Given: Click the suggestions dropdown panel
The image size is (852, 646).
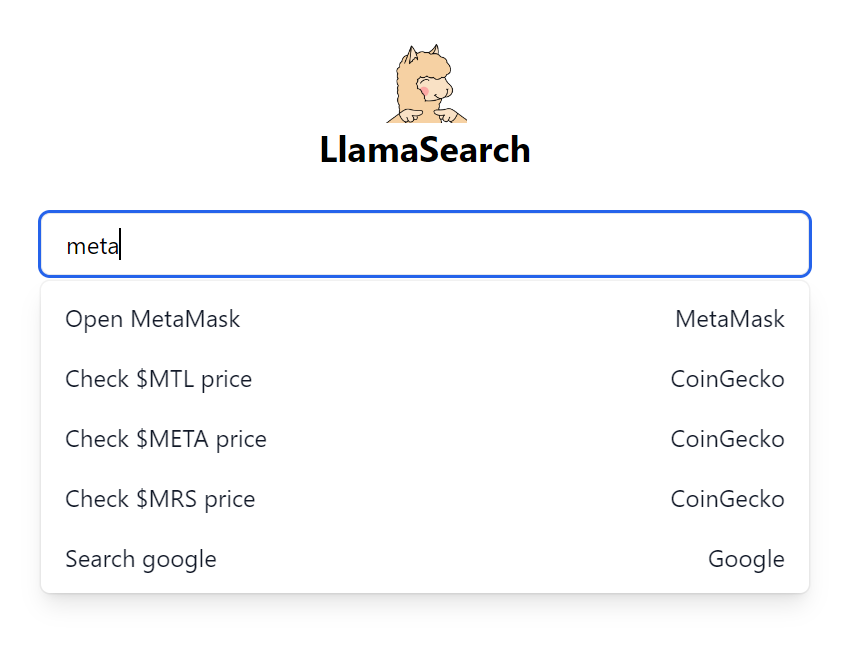Looking at the screenshot, I should (424, 439).
